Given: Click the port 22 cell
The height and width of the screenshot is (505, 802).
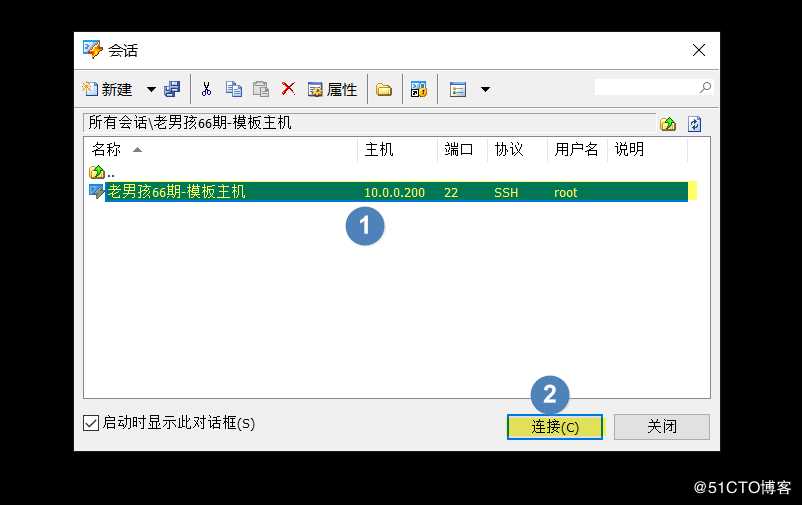Looking at the screenshot, I should pyautogui.click(x=451, y=192).
